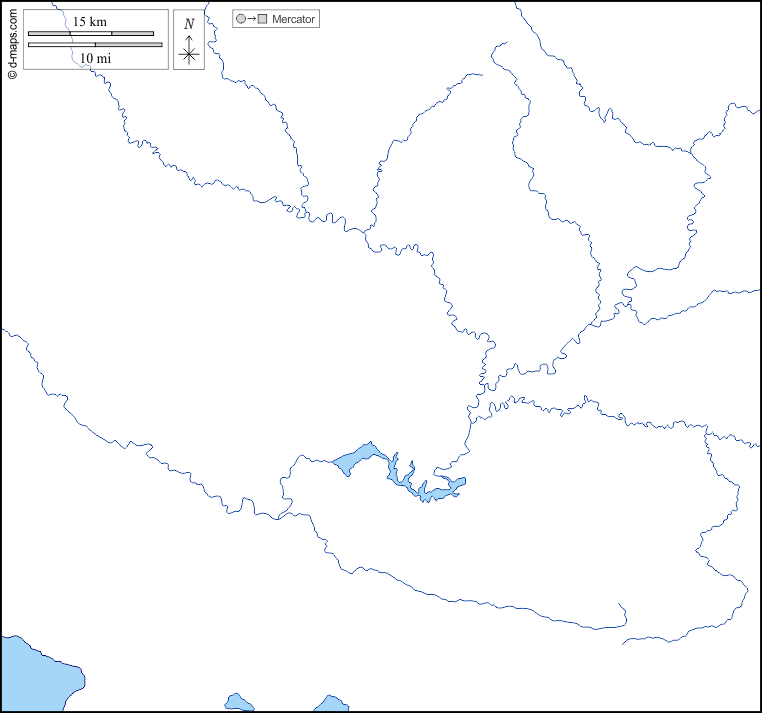Click the gray right half of mile bar

click(x=128, y=45)
